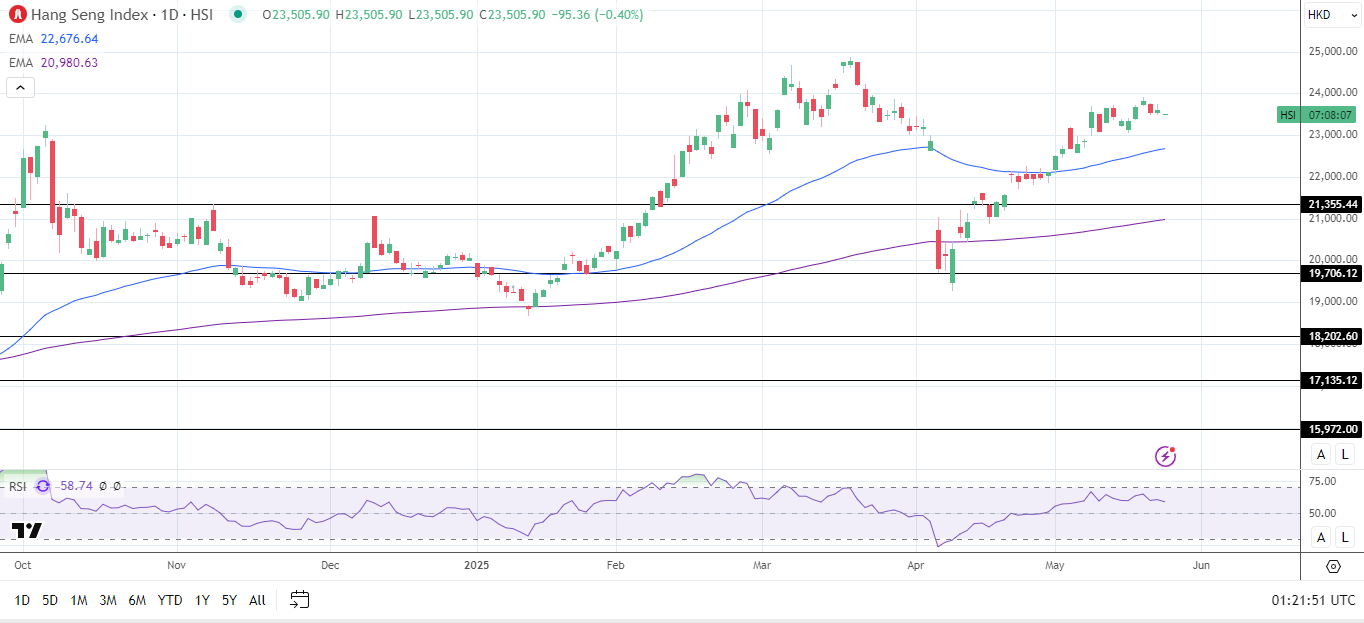Click the 22,000.00 price axis label
Viewport: 1364px width, 623px height.
[1333, 177]
